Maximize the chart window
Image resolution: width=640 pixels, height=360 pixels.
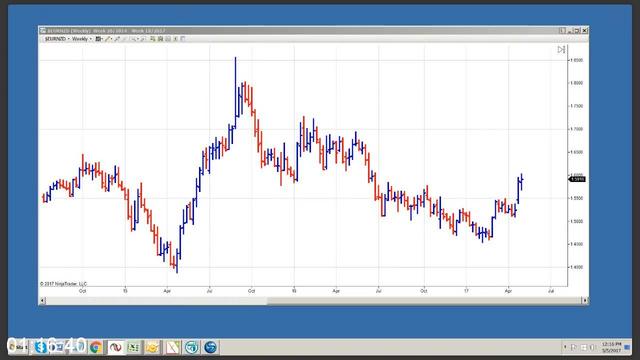pos(577,31)
